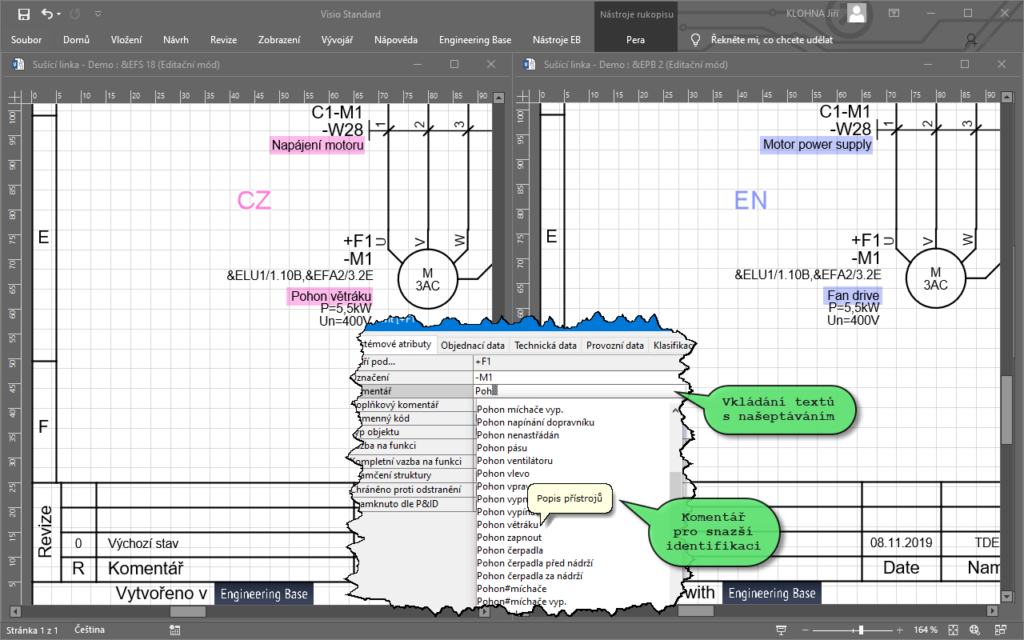Select 'Pohon ventilátoru' from suggestion list

pyautogui.click(x=515, y=460)
